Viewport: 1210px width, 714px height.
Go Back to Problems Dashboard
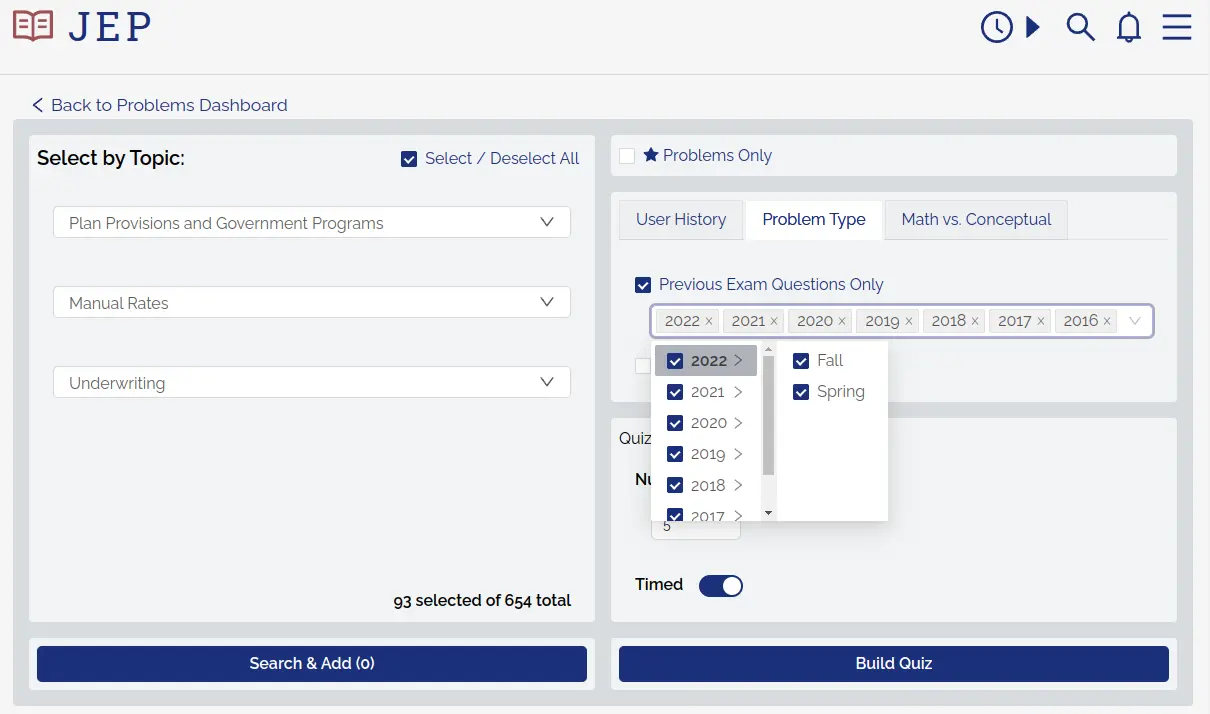tap(158, 104)
